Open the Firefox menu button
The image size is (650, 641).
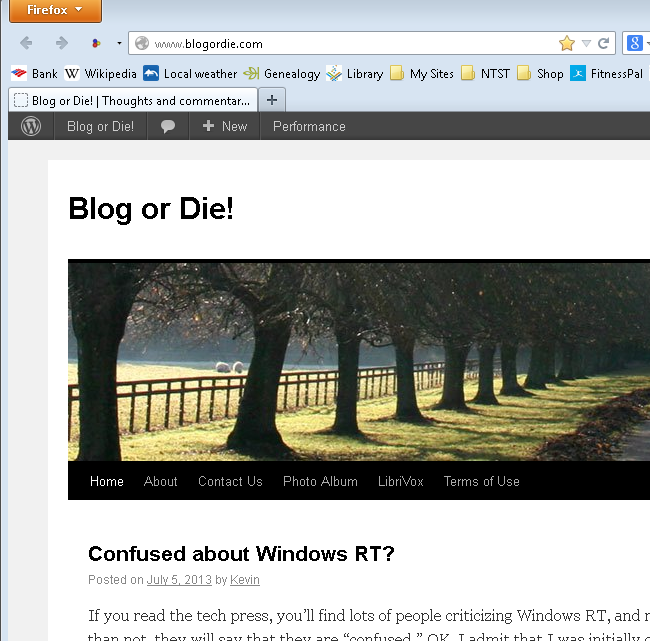tap(55, 11)
